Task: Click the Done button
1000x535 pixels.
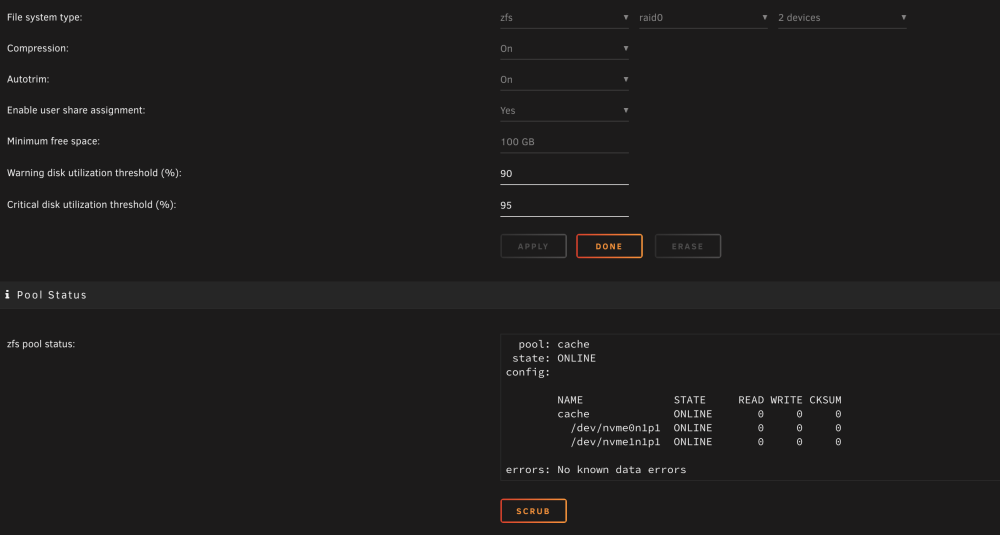Action: click(x=609, y=246)
